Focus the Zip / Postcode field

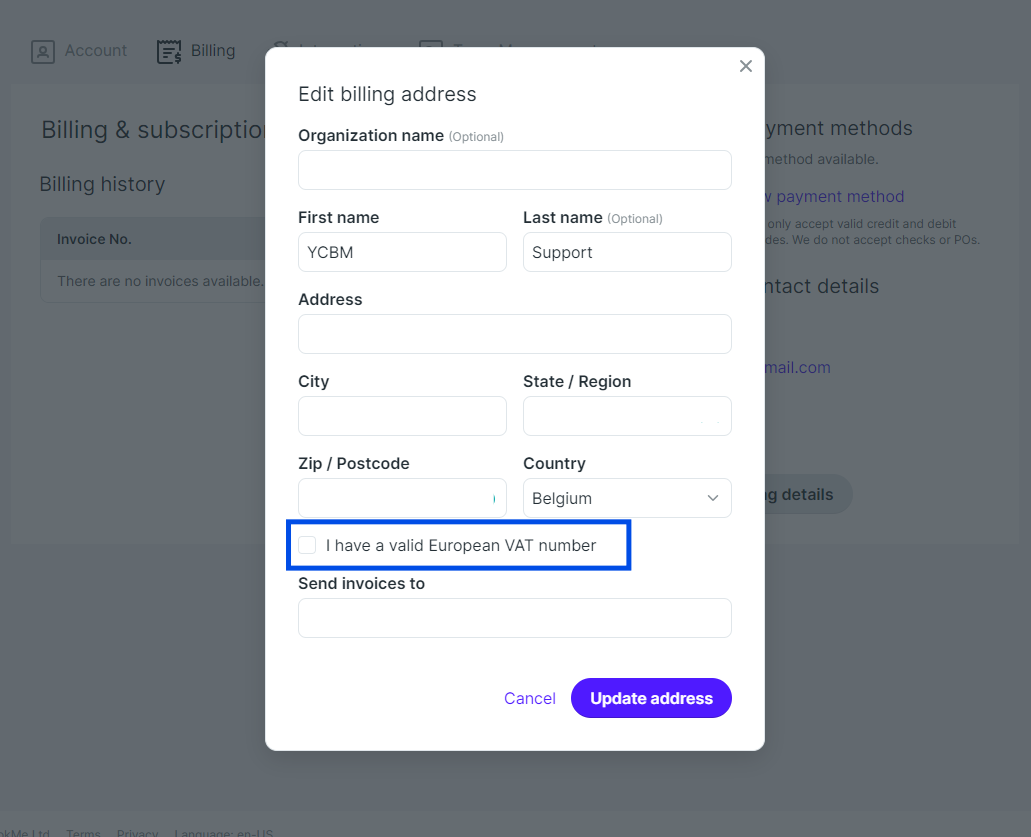[402, 498]
